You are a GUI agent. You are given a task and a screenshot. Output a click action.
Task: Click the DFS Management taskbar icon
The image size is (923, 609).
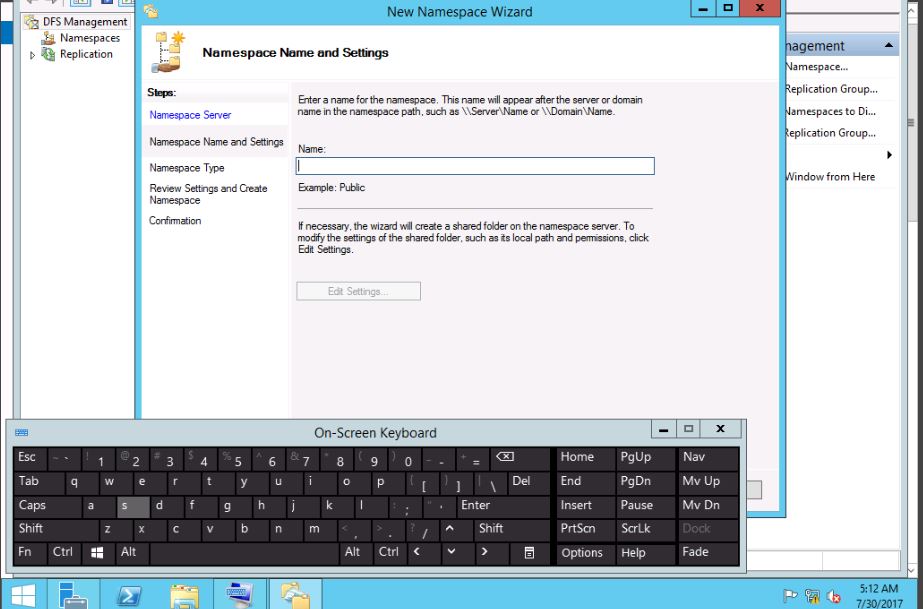coord(295,595)
